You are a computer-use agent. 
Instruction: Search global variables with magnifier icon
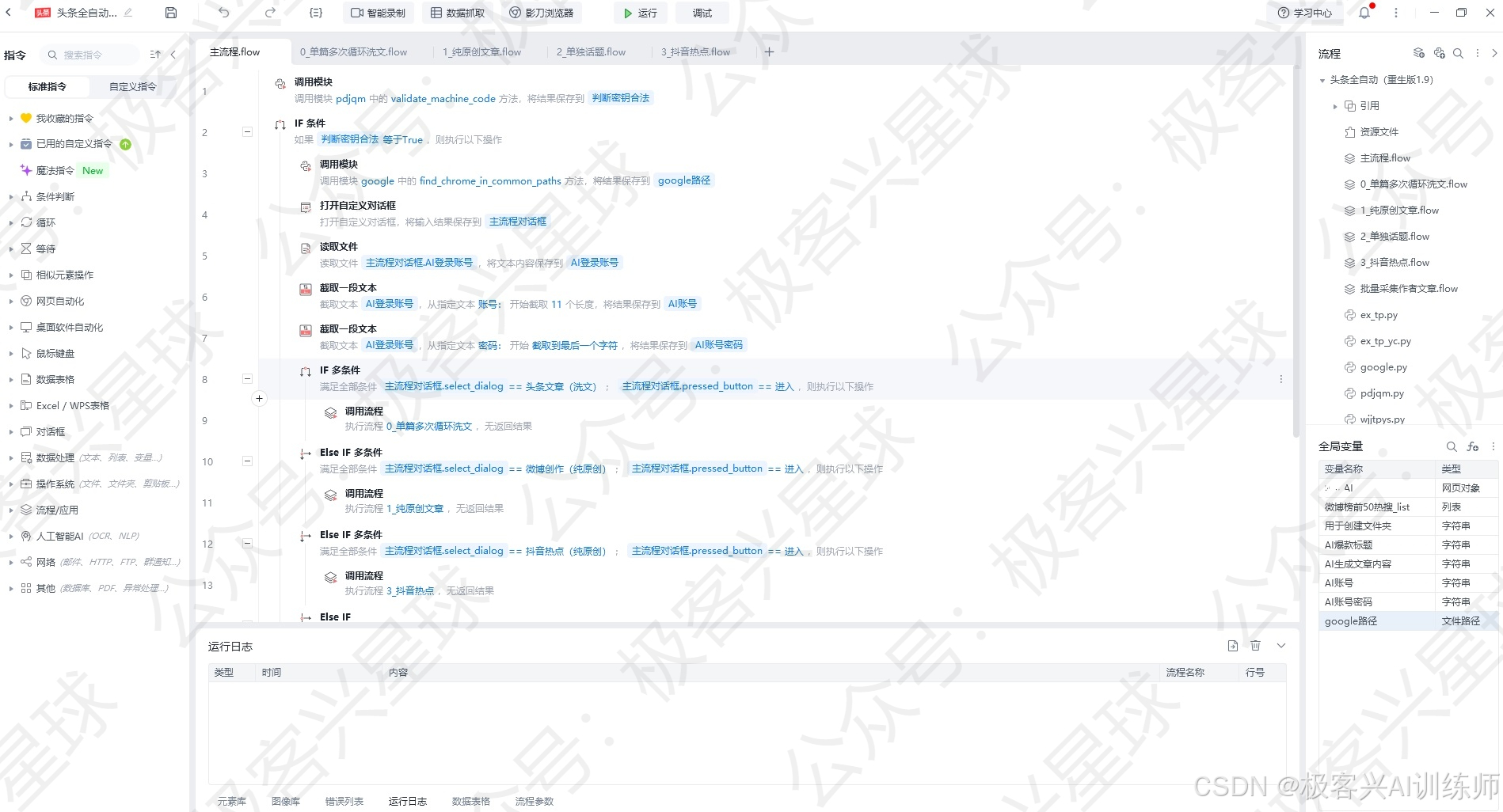(1452, 446)
